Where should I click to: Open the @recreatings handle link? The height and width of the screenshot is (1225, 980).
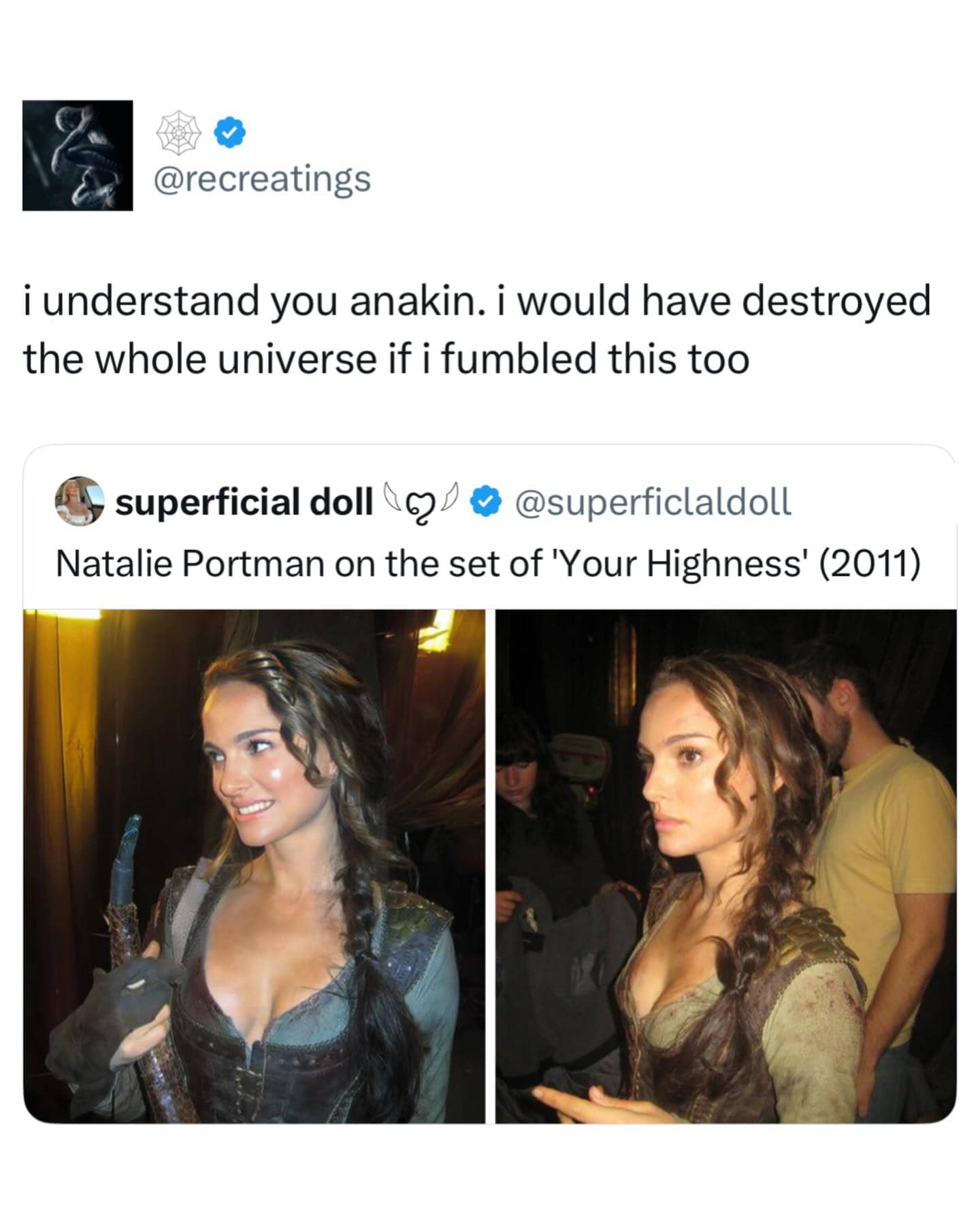point(263,179)
